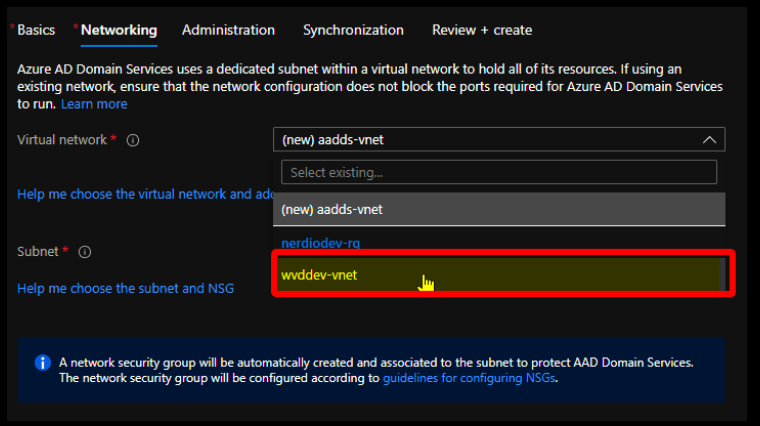
Task: Click the Select existing search field
Action: pyautogui.click(x=499, y=173)
